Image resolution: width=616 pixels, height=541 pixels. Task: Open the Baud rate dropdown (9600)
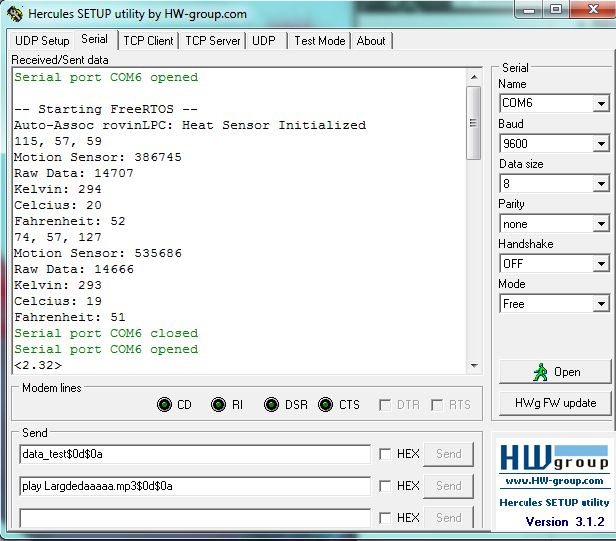pyautogui.click(x=601, y=144)
